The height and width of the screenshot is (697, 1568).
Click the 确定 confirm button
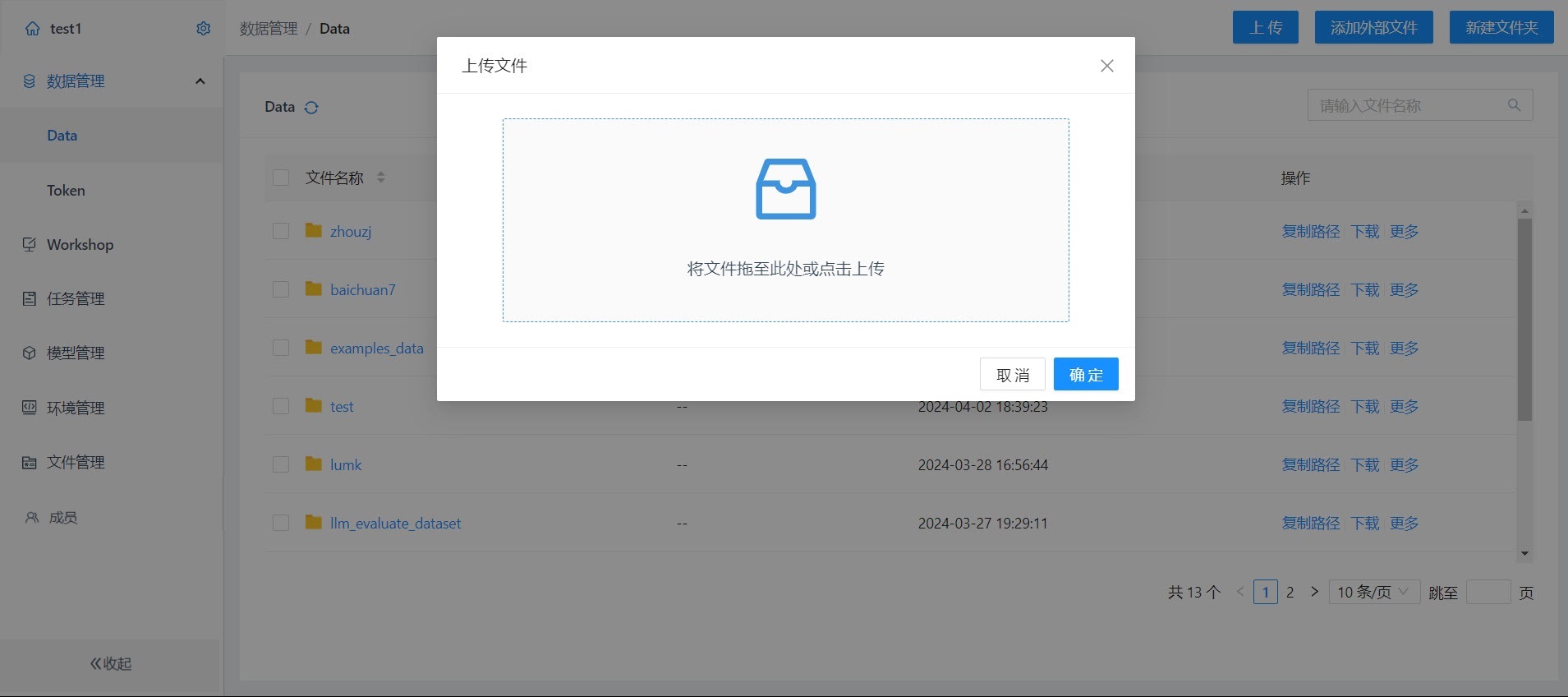click(x=1085, y=375)
